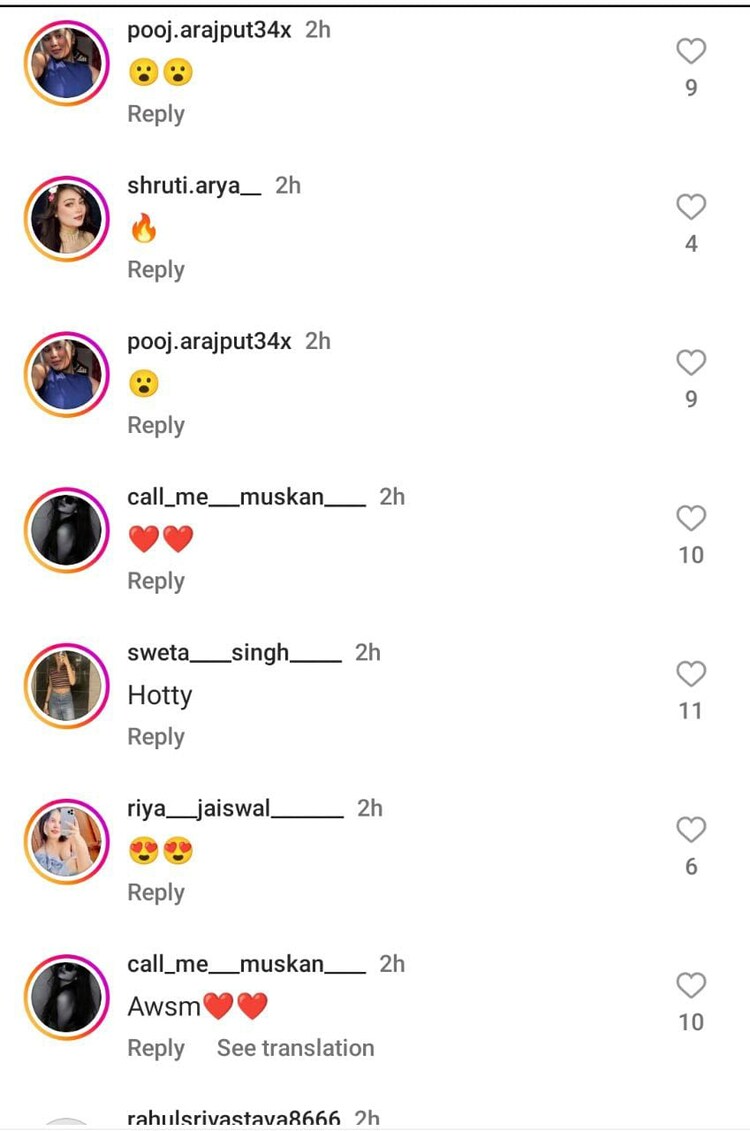This screenshot has height=1131, width=750.
Task: Reply to shruti.arya__'s fire comment
Action: pyautogui.click(x=156, y=270)
